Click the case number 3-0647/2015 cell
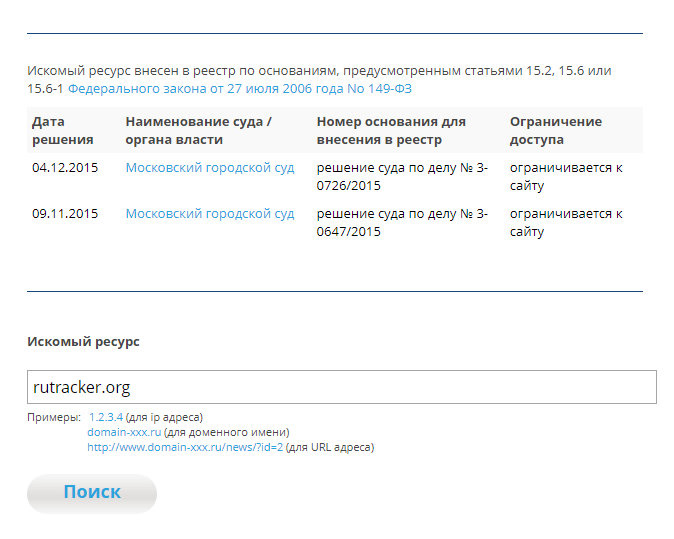 click(x=402, y=223)
